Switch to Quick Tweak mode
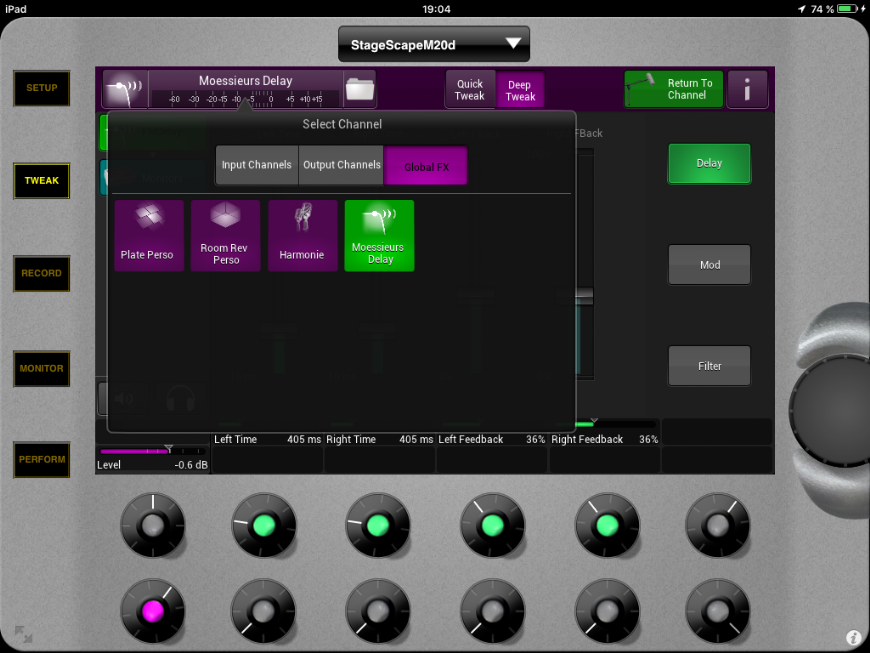The width and height of the screenshot is (870, 653). tap(470, 90)
